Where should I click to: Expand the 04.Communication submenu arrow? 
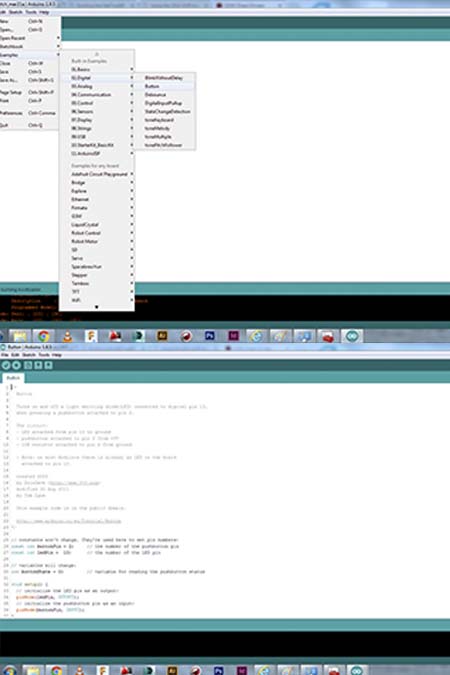132,95
